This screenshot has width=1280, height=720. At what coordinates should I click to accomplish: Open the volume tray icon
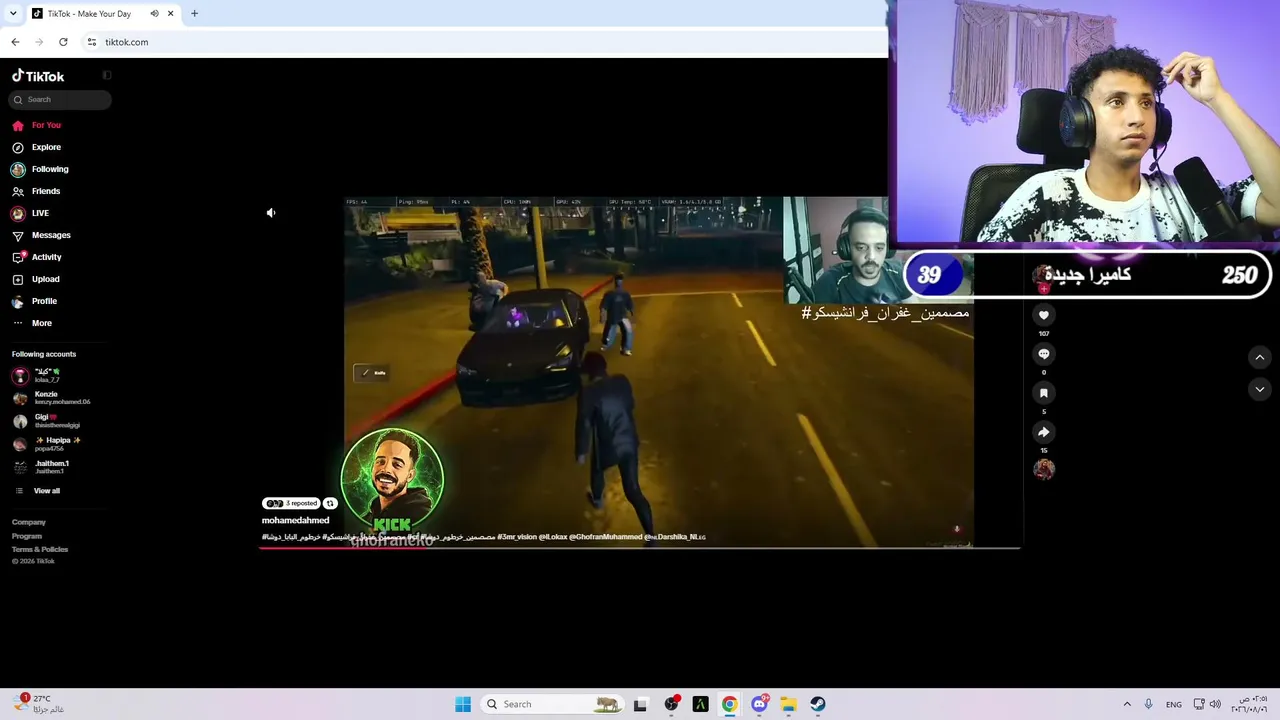tap(1215, 704)
